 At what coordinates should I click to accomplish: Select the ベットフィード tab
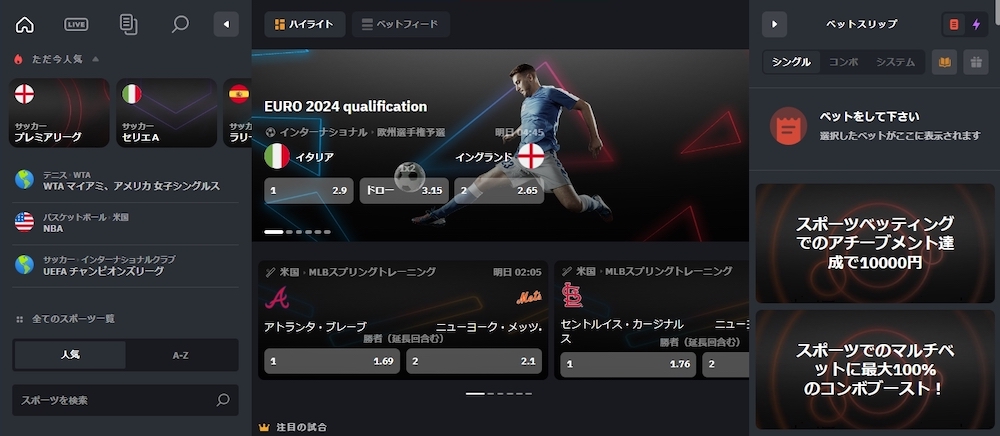(x=401, y=24)
